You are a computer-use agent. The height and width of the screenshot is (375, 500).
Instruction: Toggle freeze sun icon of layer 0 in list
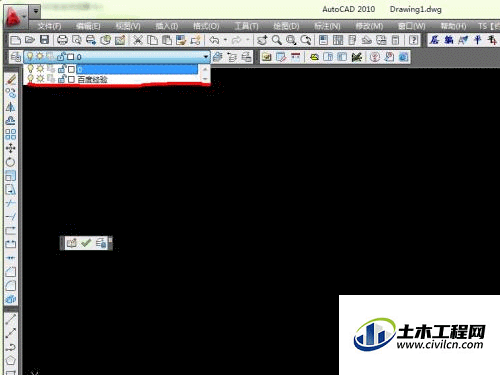(40, 69)
